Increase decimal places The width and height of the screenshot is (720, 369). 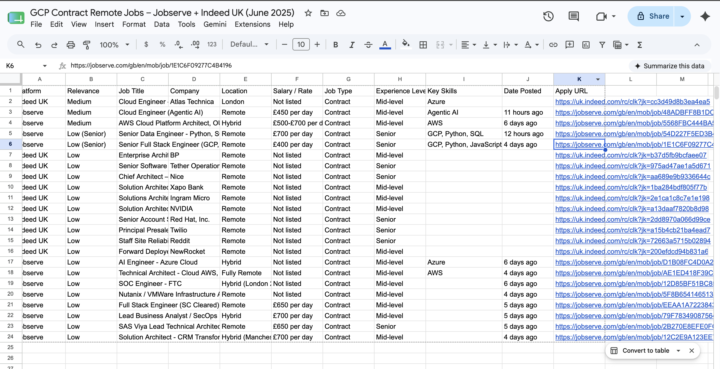point(195,45)
